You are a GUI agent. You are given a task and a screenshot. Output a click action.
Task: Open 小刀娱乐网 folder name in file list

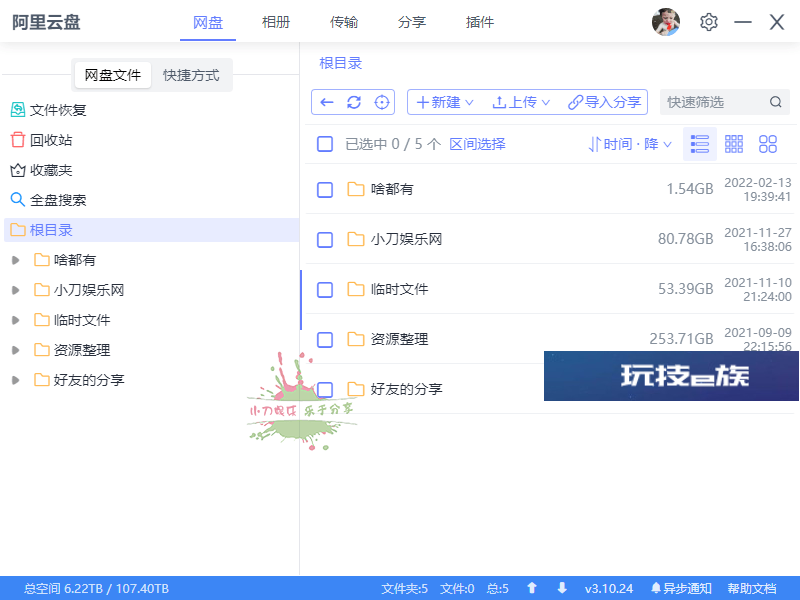(x=406, y=239)
